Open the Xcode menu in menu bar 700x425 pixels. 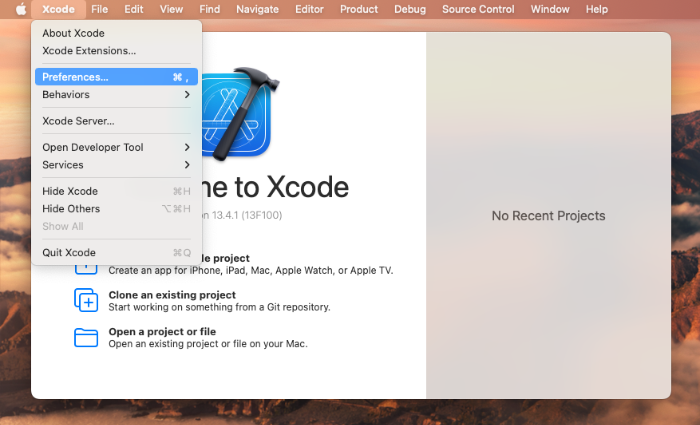[58, 9]
